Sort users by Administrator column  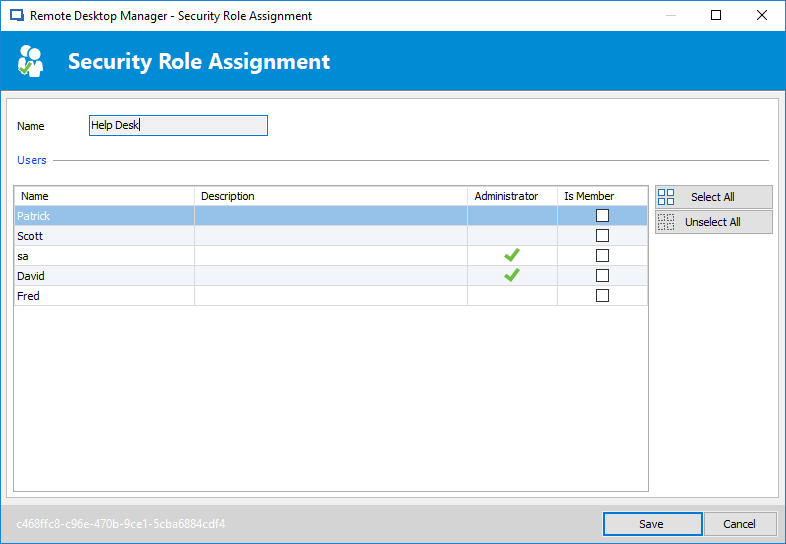tap(511, 196)
